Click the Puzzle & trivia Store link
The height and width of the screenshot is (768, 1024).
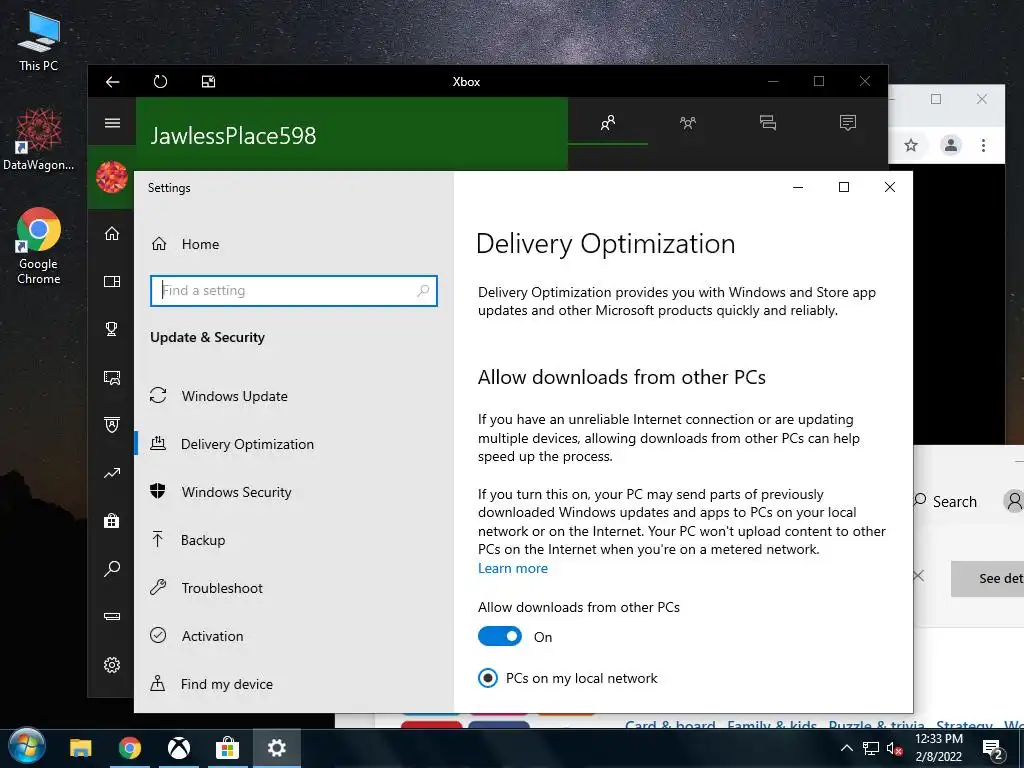point(876,724)
